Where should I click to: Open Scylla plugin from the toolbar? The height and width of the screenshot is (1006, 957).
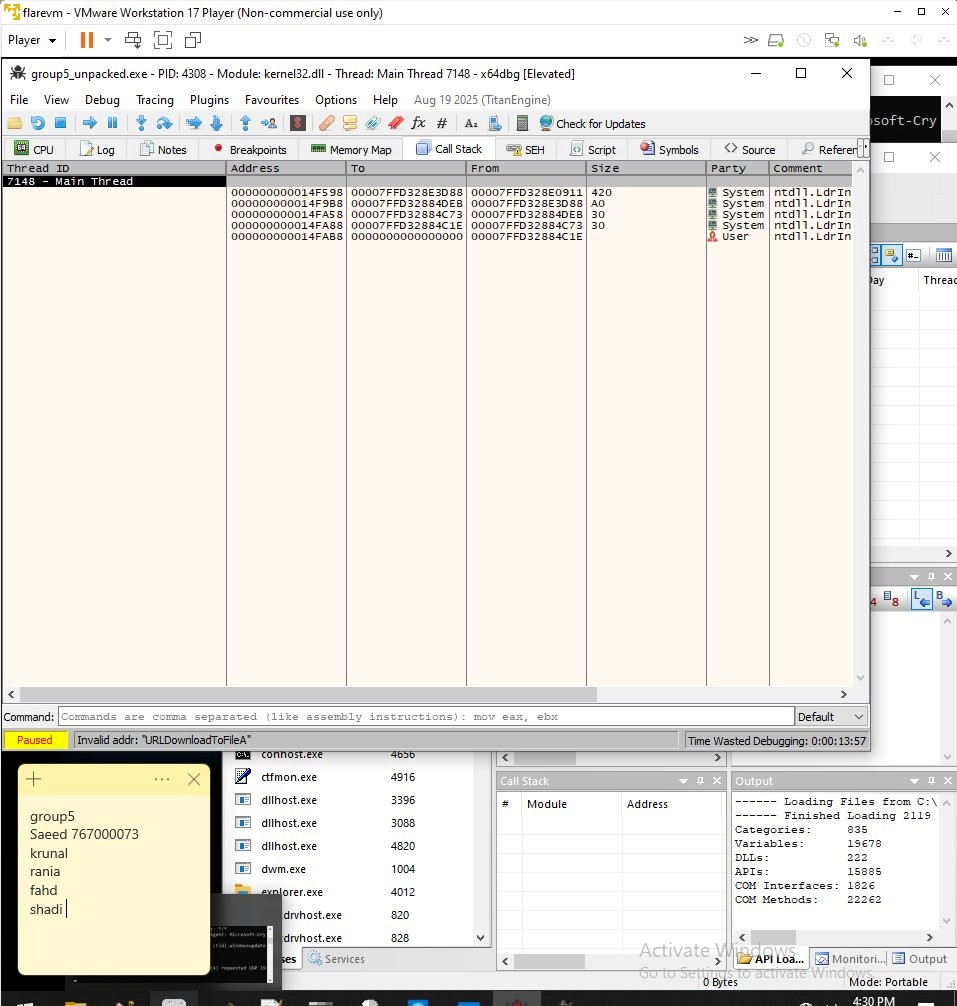point(297,123)
